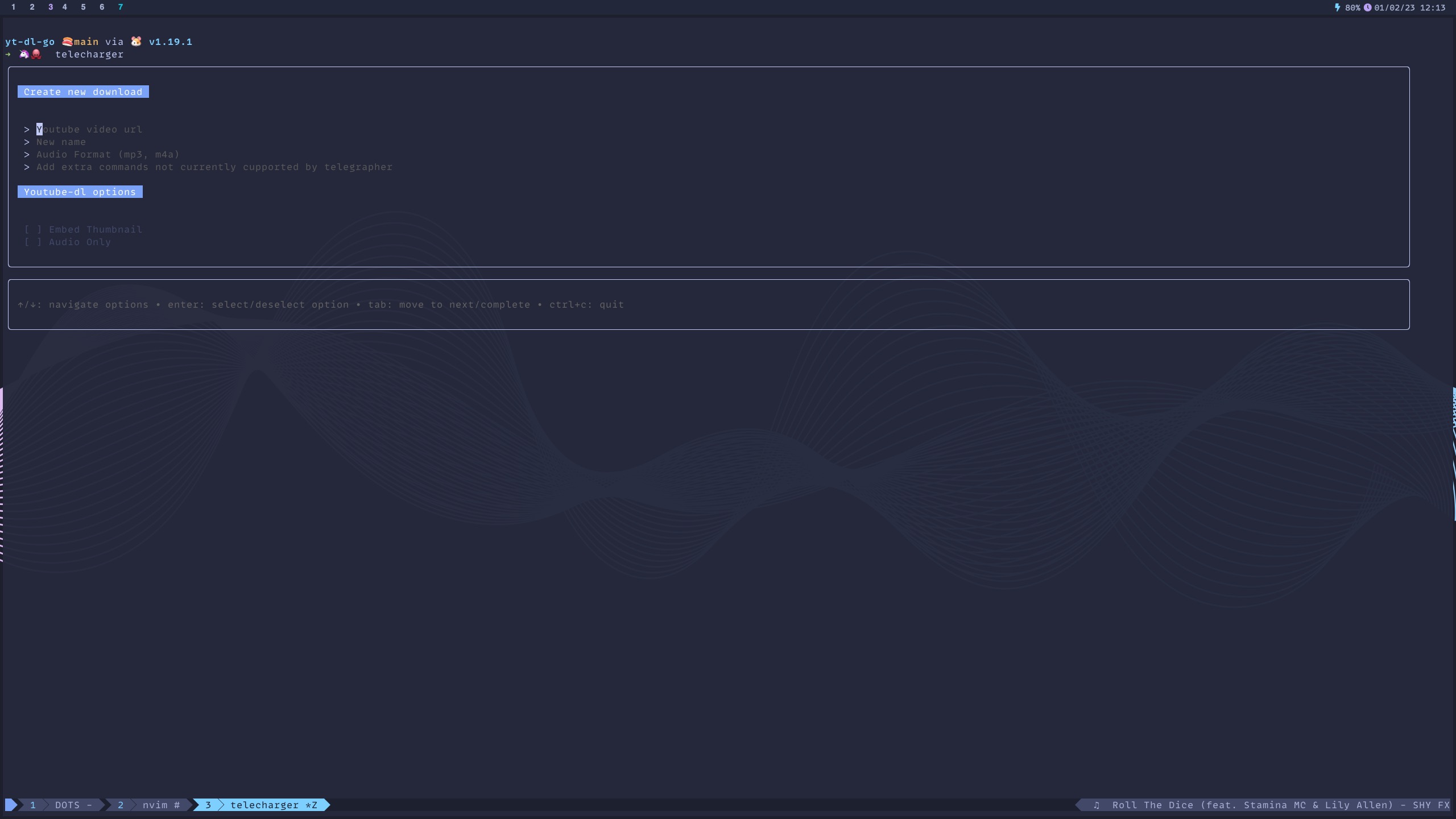Image resolution: width=1456 pixels, height=819 pixels.
Task: Enable the Embed Thumbnail checkbox
Action: 33,229
